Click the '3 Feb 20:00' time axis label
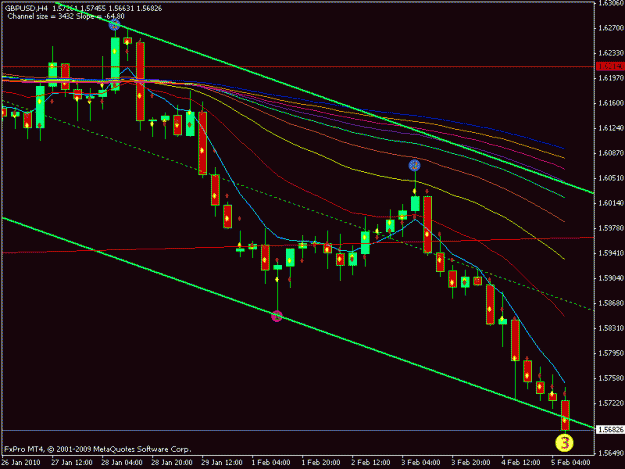Screen dimensions: 625x469 pos(471,463)
